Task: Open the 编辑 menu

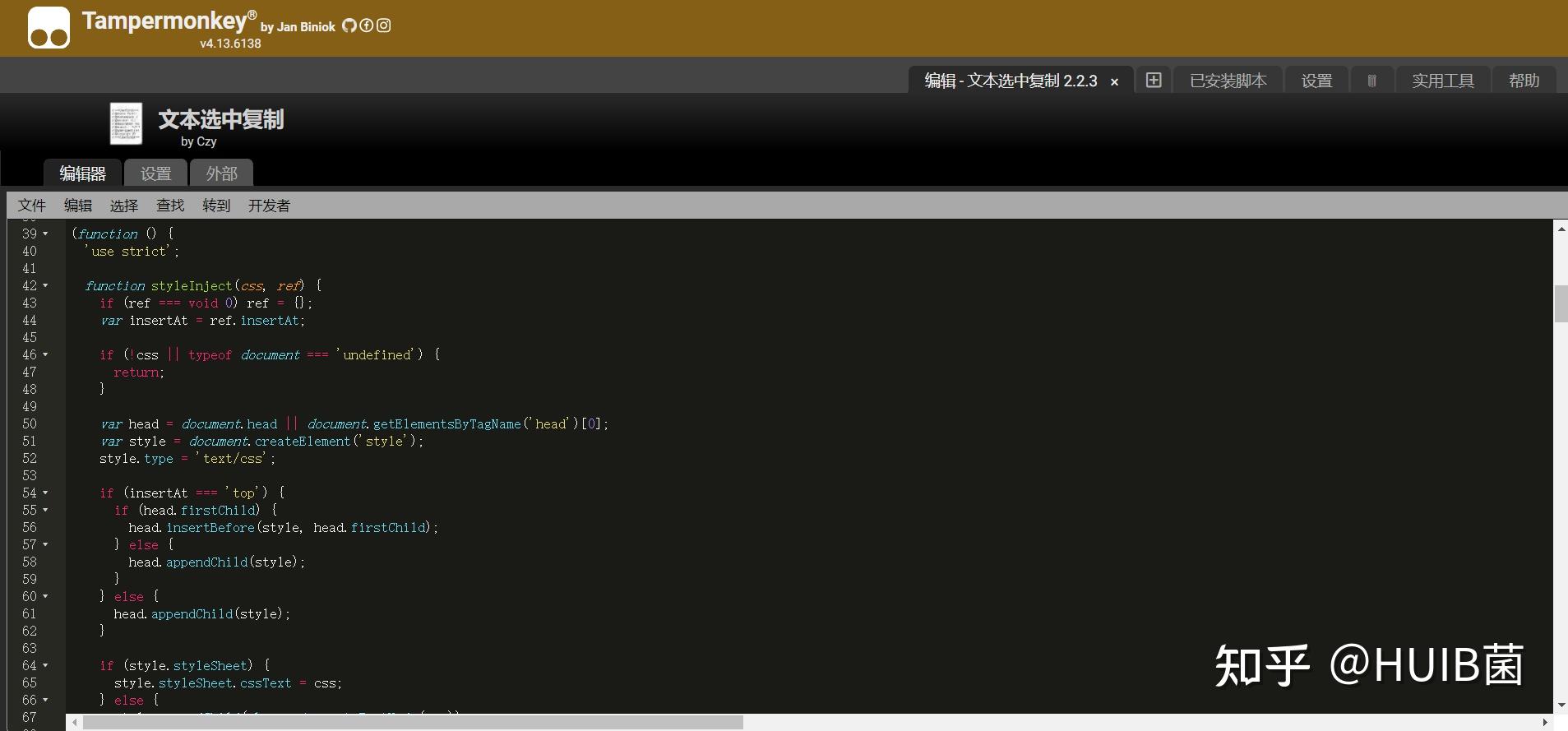Action: click(x=78, y=206)
